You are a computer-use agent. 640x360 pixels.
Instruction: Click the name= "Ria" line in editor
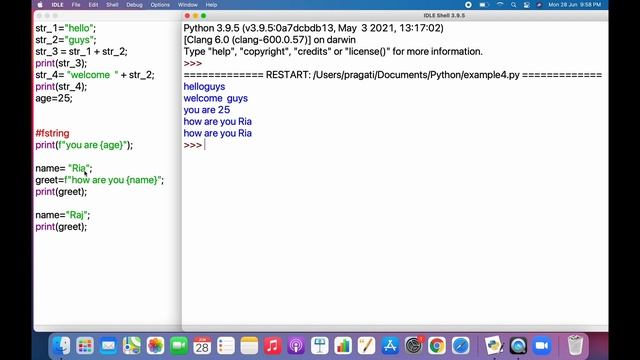(64, 168)
